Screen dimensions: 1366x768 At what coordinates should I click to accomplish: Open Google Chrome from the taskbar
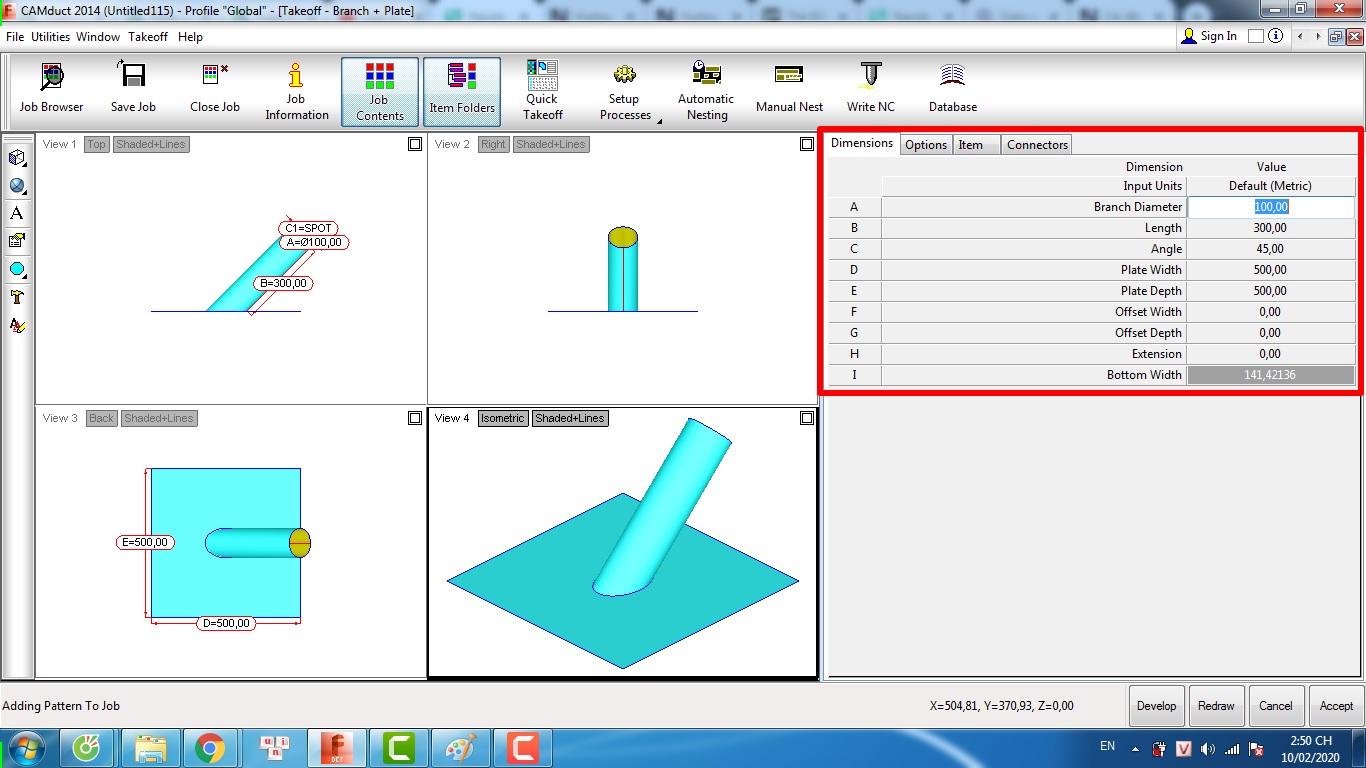coord(209,748)
